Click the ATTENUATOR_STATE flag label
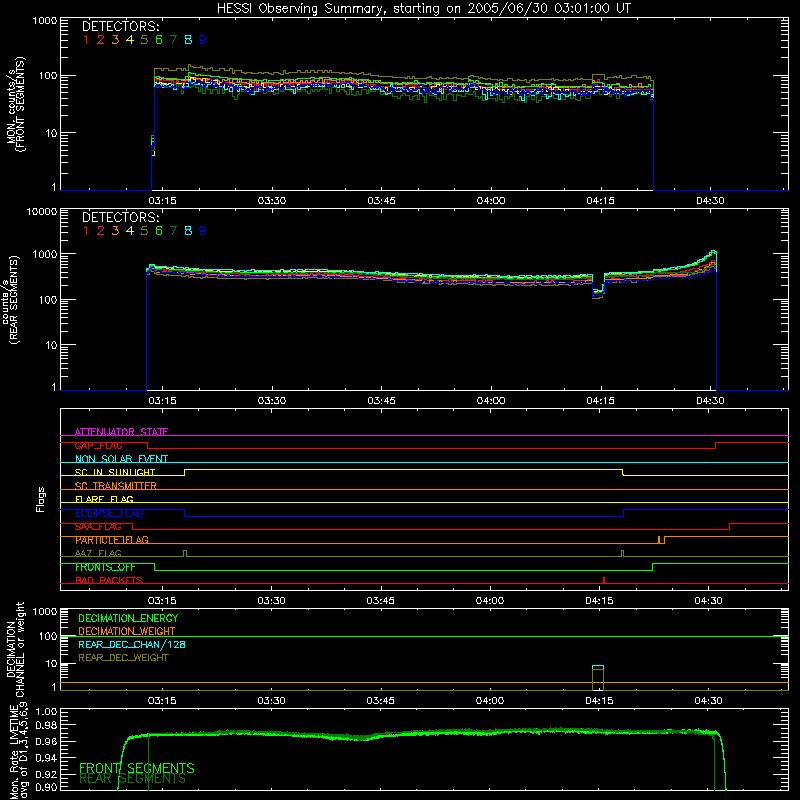The width and height of the screenshot is (800, 800). click(x=121, y=432)
